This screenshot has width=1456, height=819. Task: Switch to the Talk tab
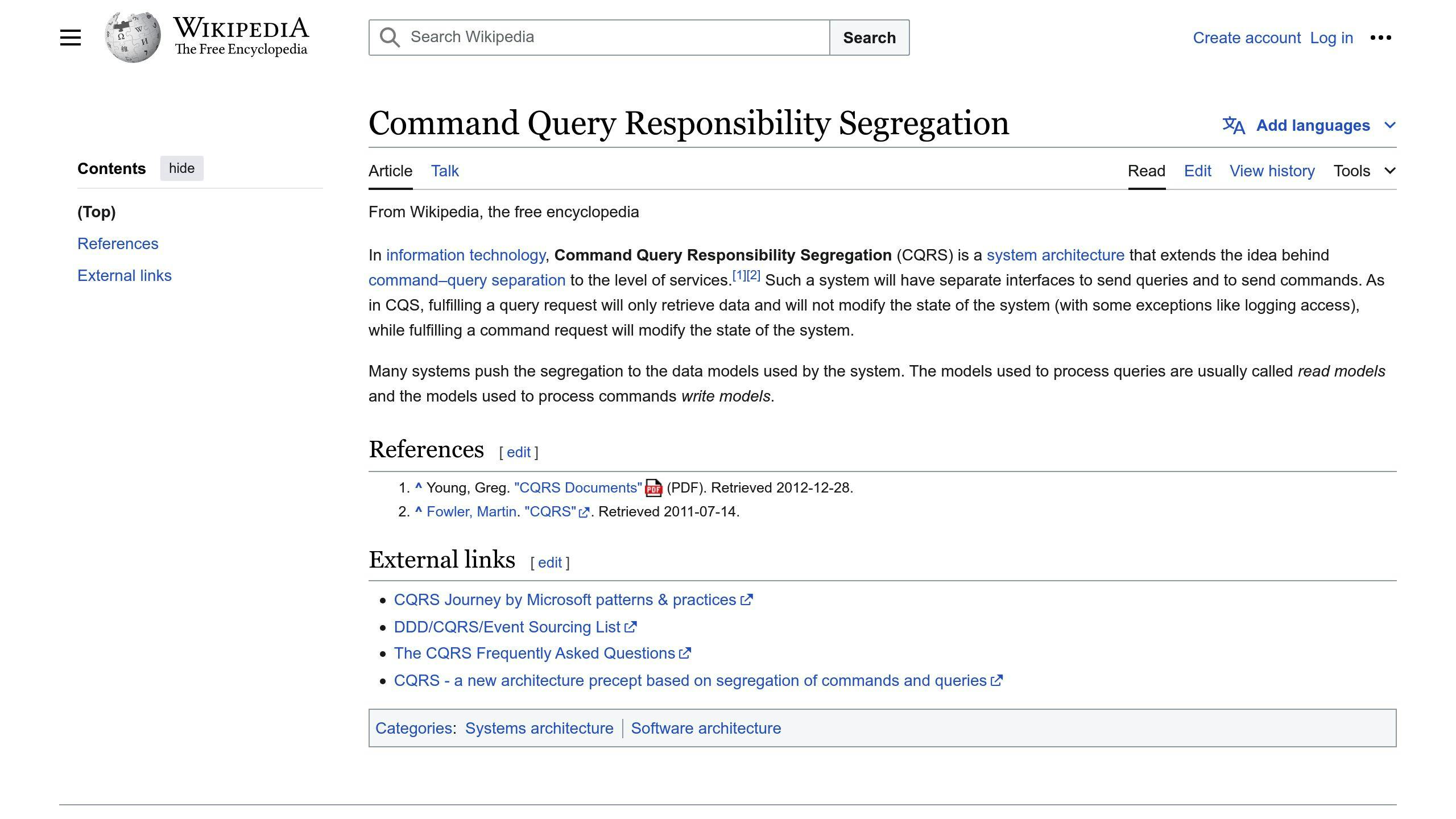point(444,171)
